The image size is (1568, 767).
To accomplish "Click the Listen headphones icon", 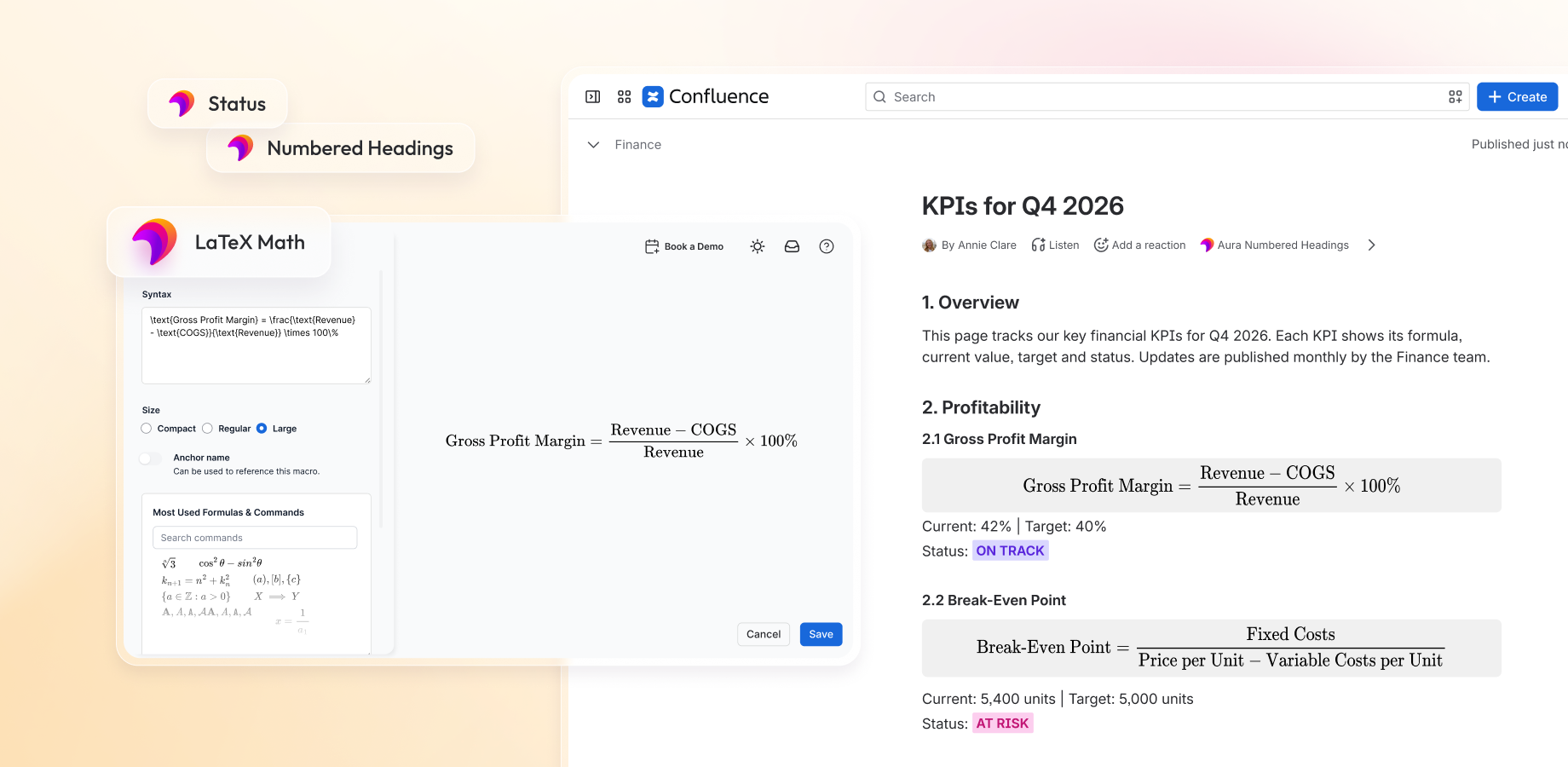I will [x=1038, y=245].
